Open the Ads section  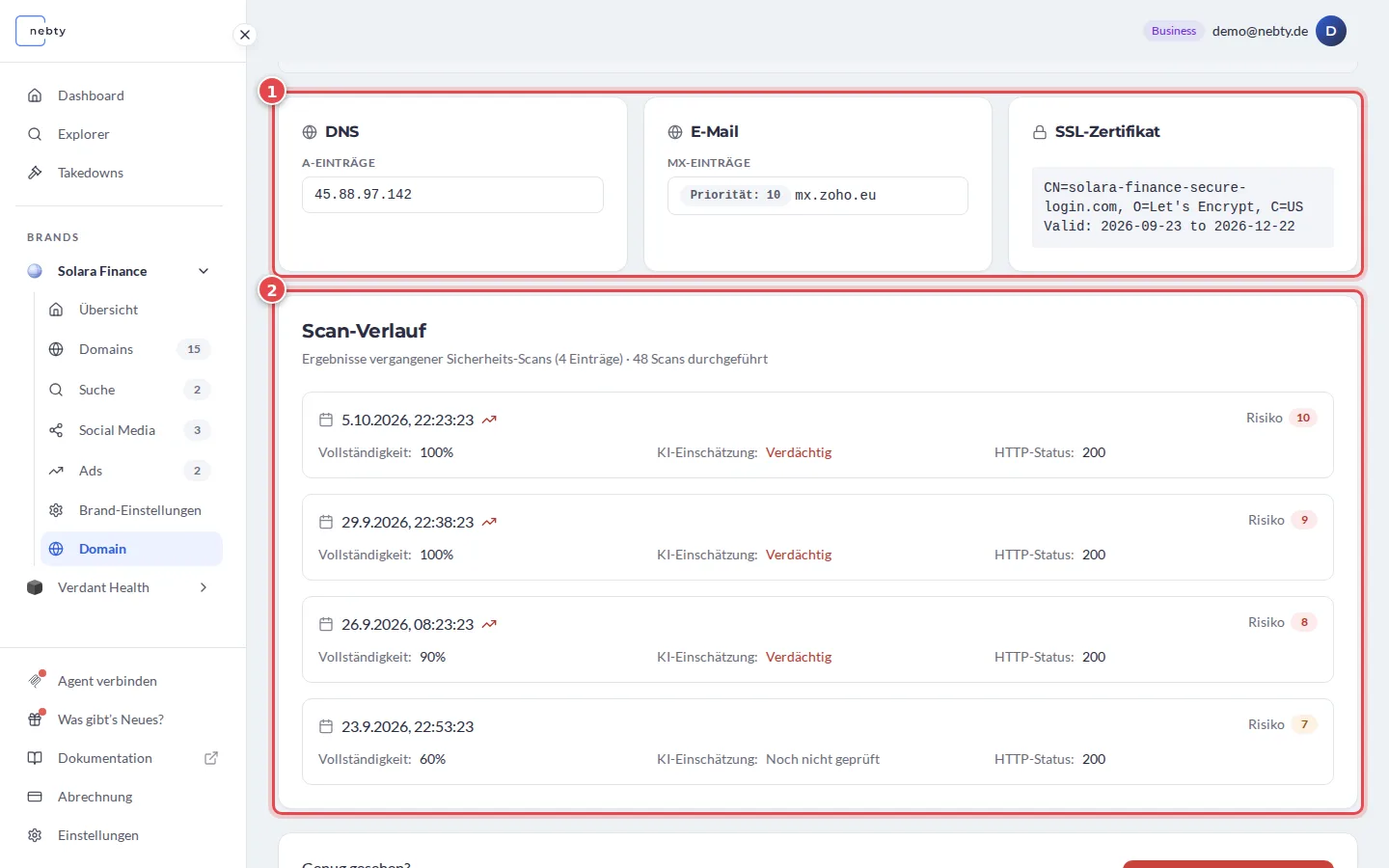tap(131, 471)
